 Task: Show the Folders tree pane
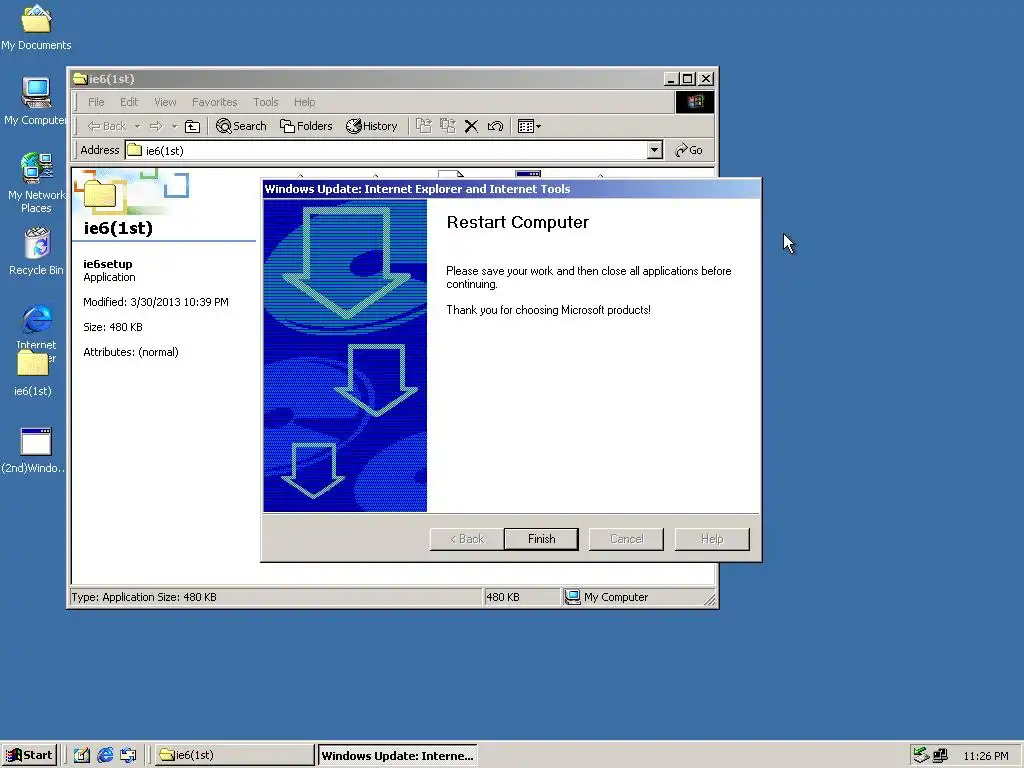(x=306, y=126)
